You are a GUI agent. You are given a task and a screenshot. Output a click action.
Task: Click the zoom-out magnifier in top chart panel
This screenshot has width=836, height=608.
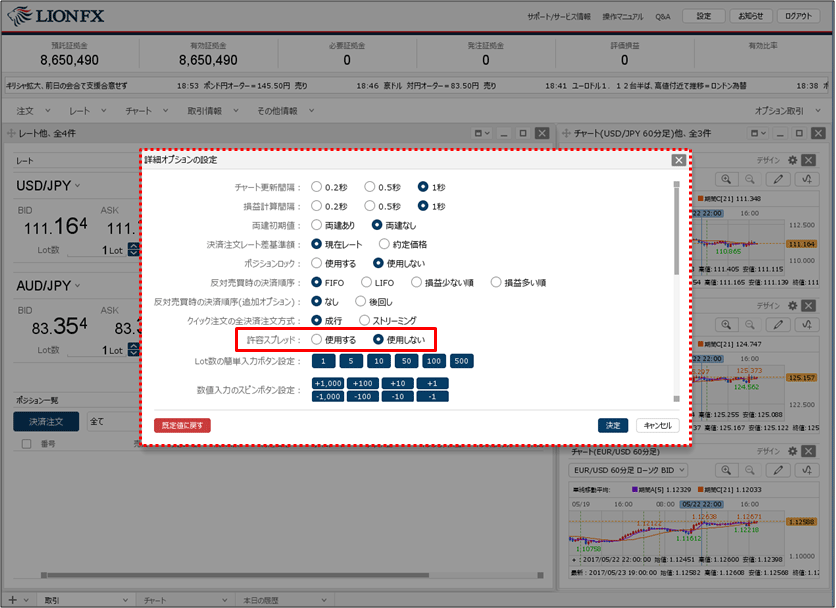[750, 179]
